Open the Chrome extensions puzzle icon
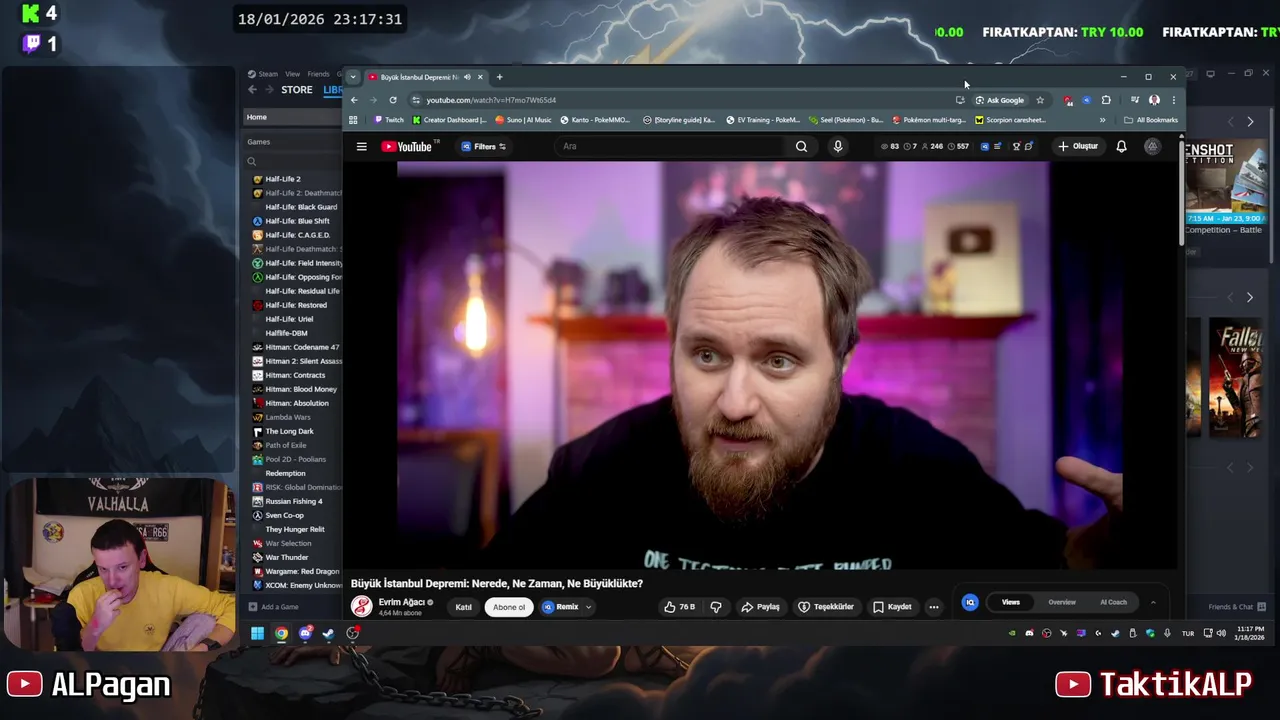Viewport: 1280px width, 720px height. click(x=1106, y=100)
